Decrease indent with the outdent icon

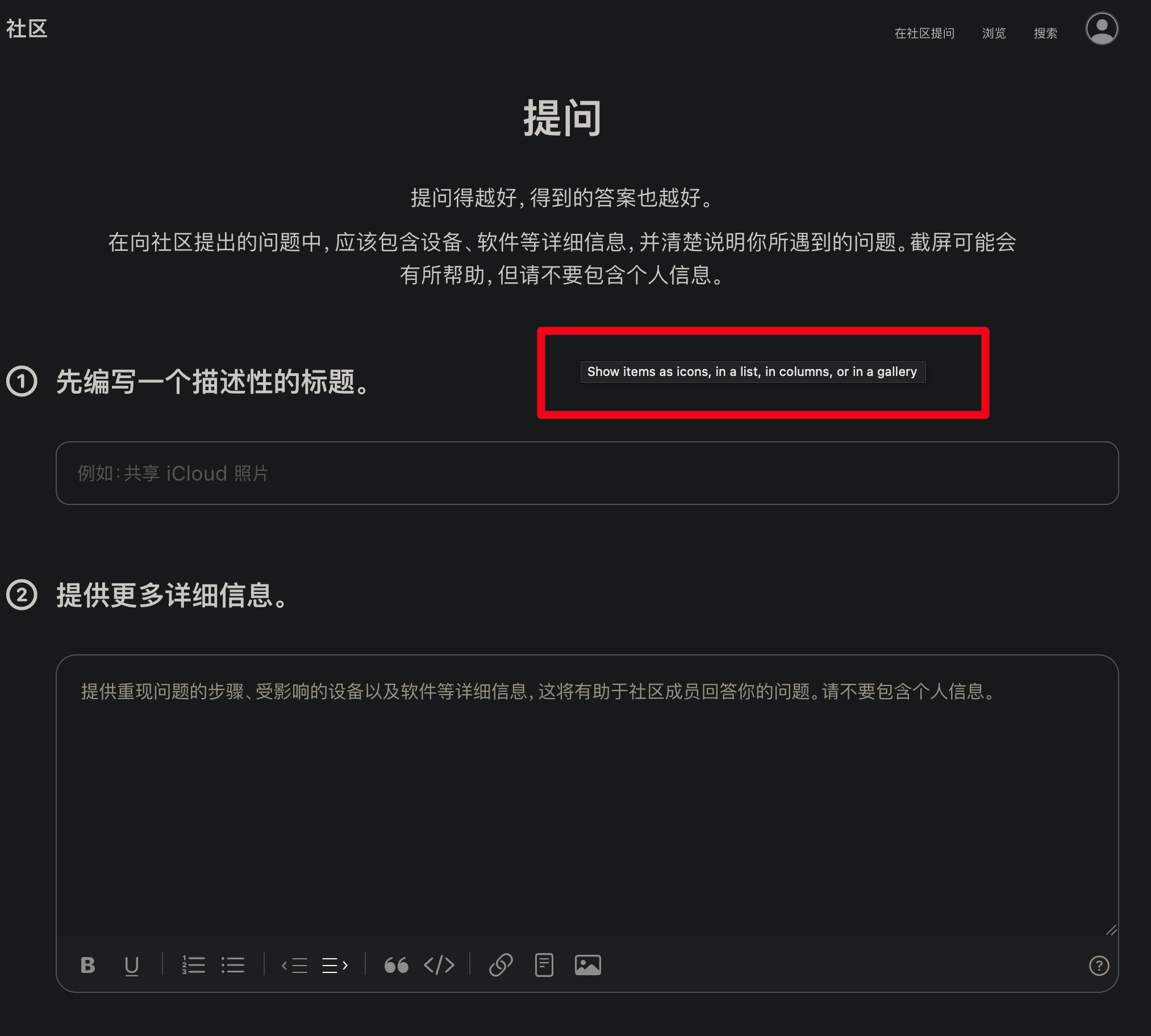[294, 965]
